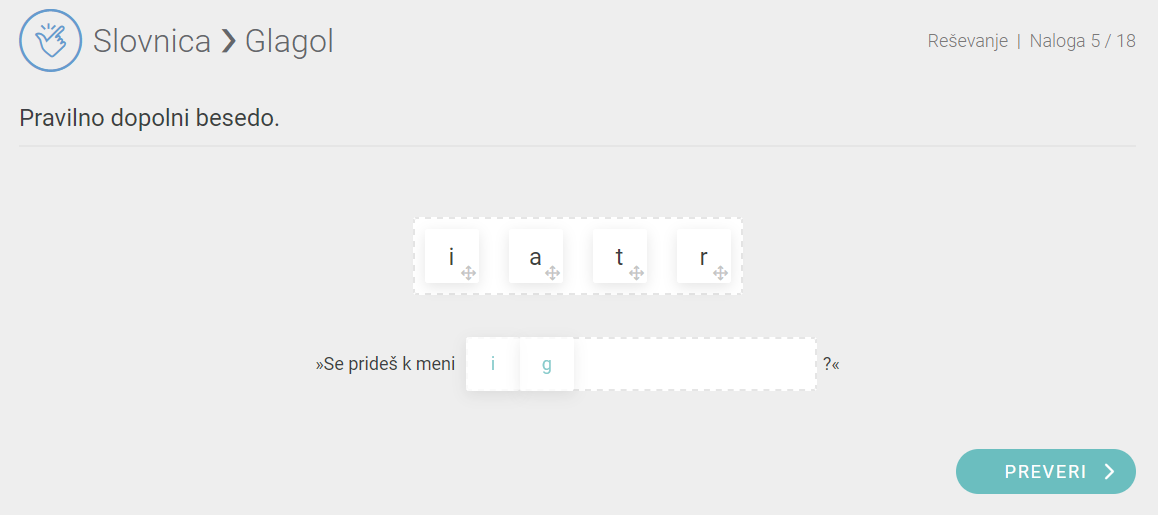Click the arrow icon on the Preveri button
Screen dimensions: 1158x515
pos(1109,472)
